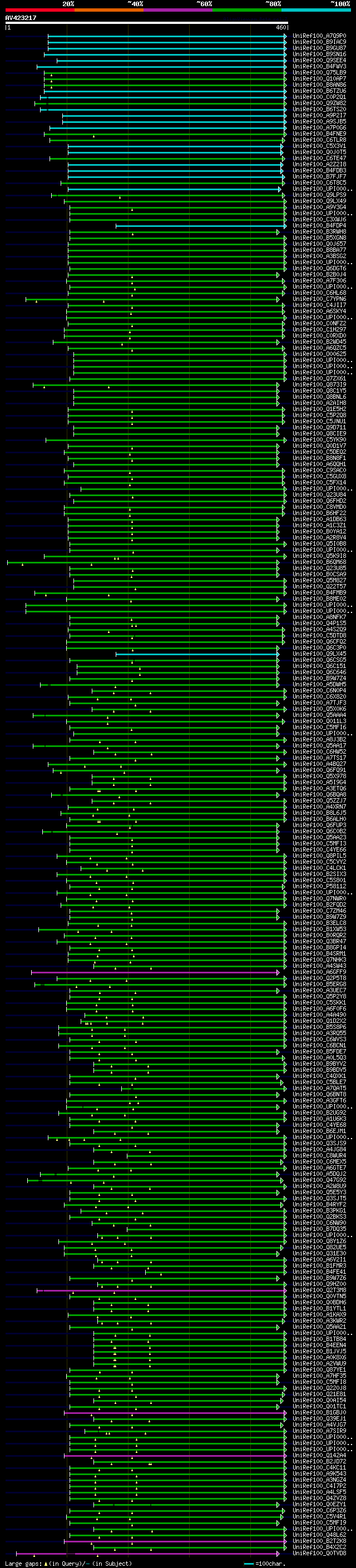Open hit UniRef100_Q6FHD2
356x1568 pixels.
[x=319, y=501]
